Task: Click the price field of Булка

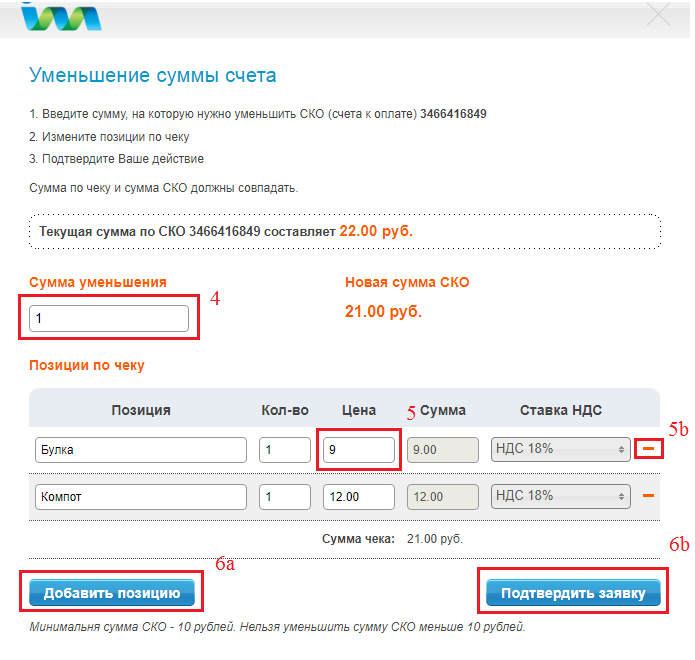Action: [x=359, y=450]
